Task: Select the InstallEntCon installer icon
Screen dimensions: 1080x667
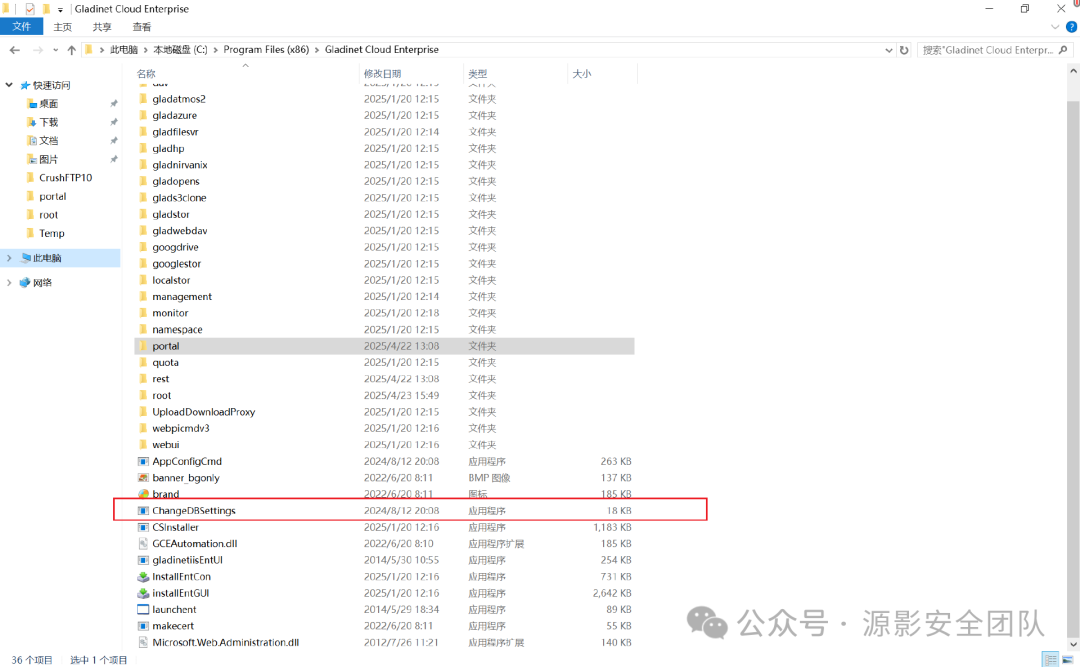Action: [143, 577]
